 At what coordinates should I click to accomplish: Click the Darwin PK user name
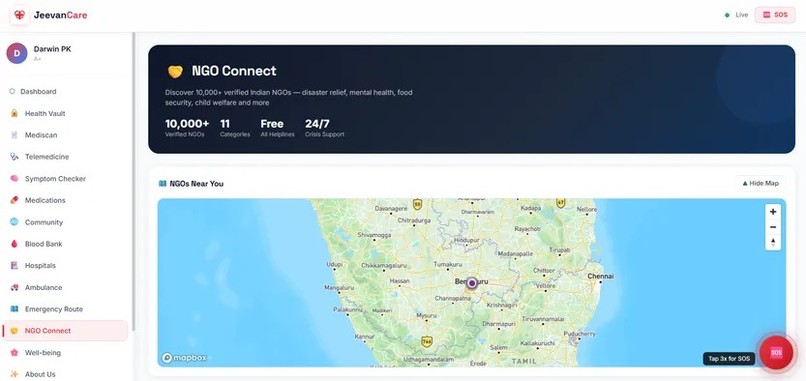(x=52, y=49)
